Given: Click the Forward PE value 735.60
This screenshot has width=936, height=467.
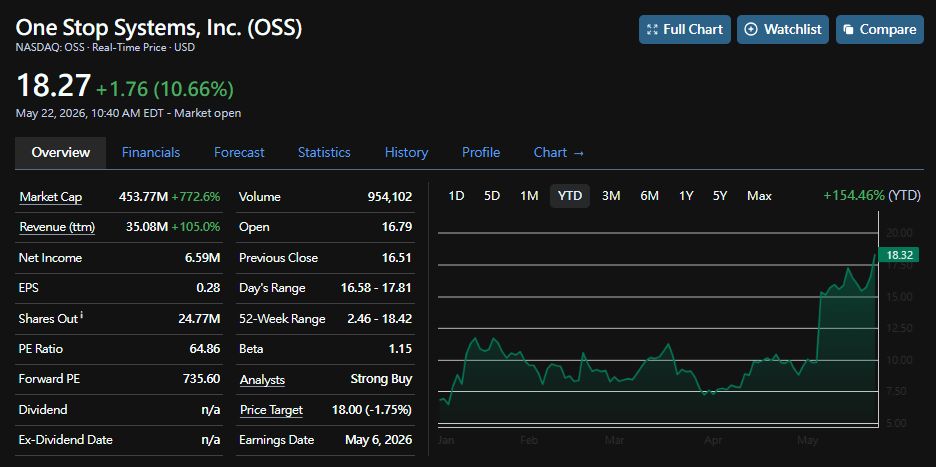Looking at the screenshot, I should coord(199,379).
